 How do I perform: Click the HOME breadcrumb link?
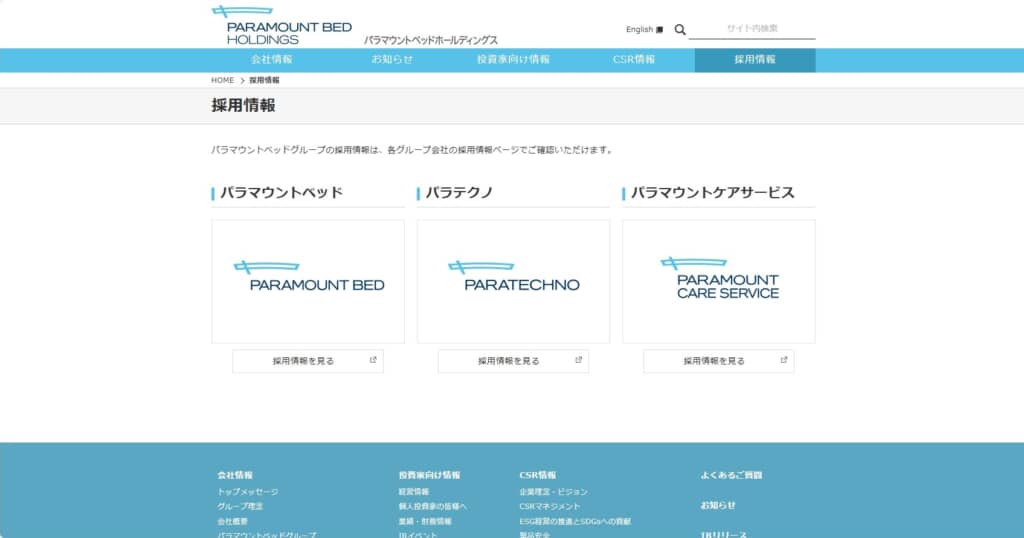[x=222, y=80]
